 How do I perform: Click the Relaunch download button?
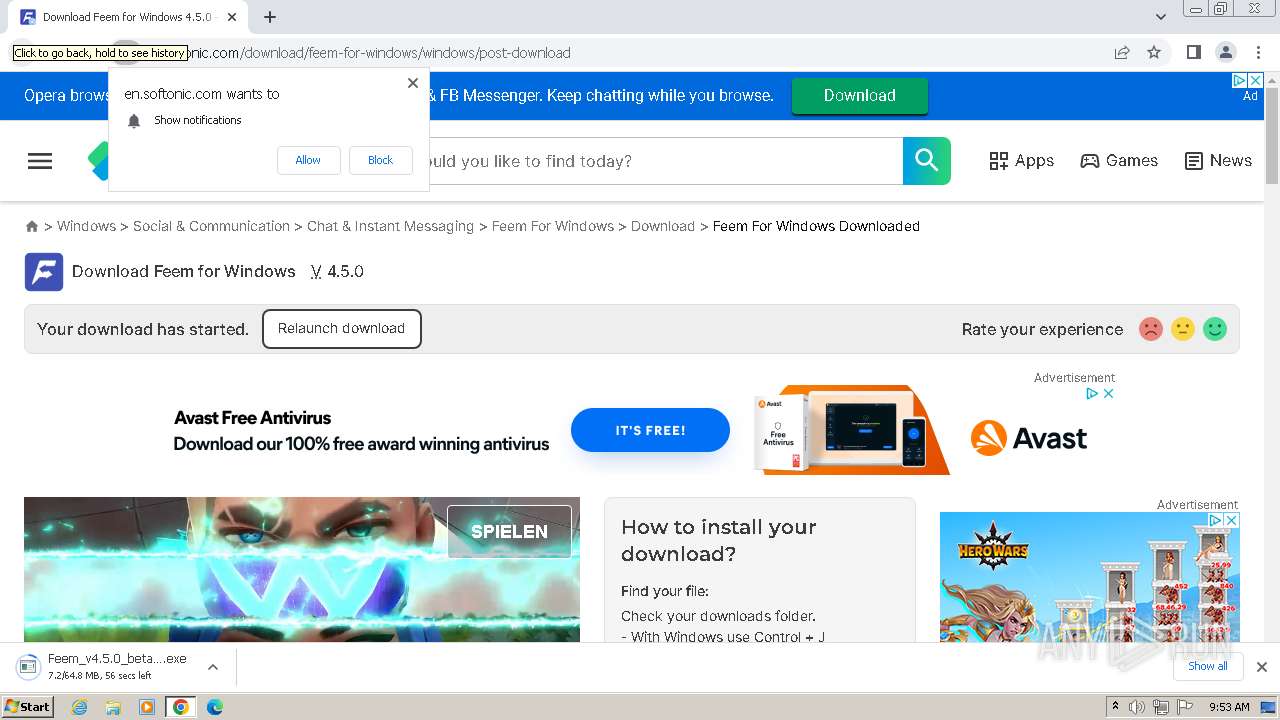[x=342, y=329]
